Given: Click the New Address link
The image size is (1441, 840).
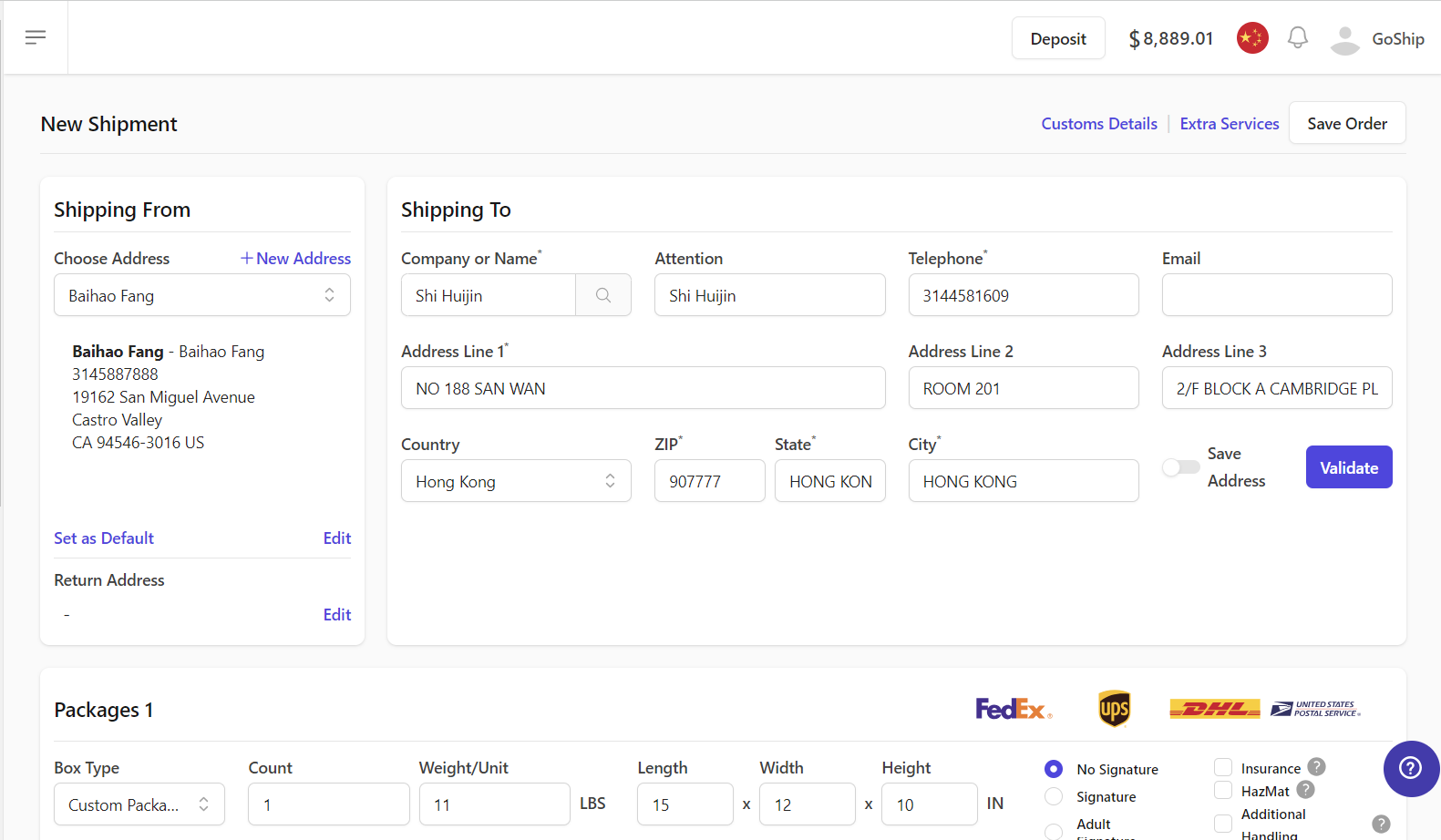Looking at the screenshot, I should coord(295,259).
